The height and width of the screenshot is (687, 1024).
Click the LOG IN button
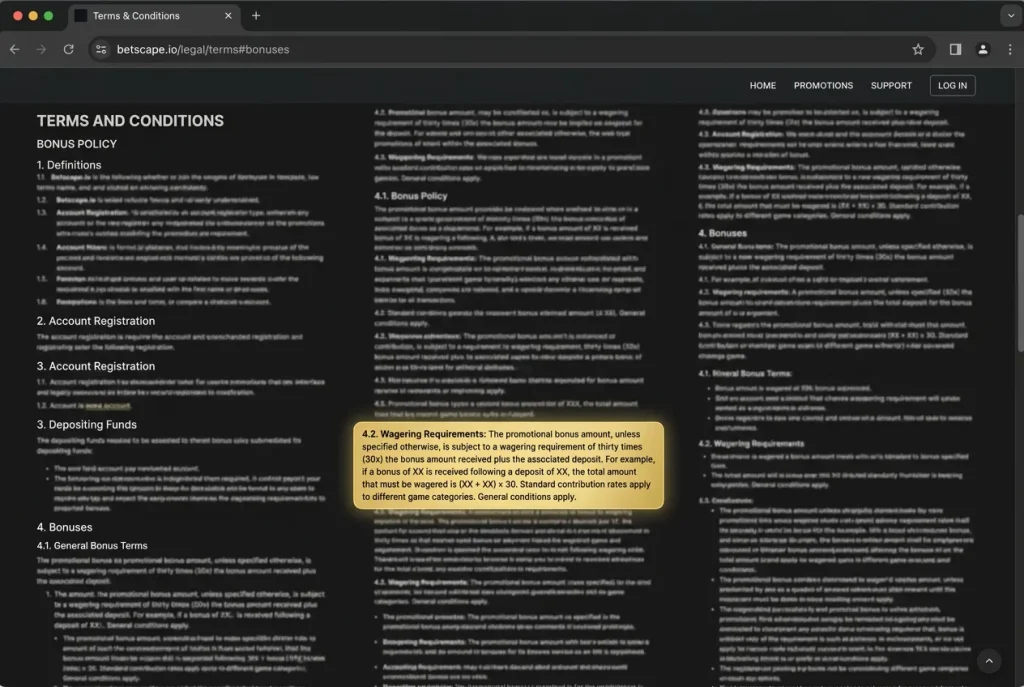(952, 86)
